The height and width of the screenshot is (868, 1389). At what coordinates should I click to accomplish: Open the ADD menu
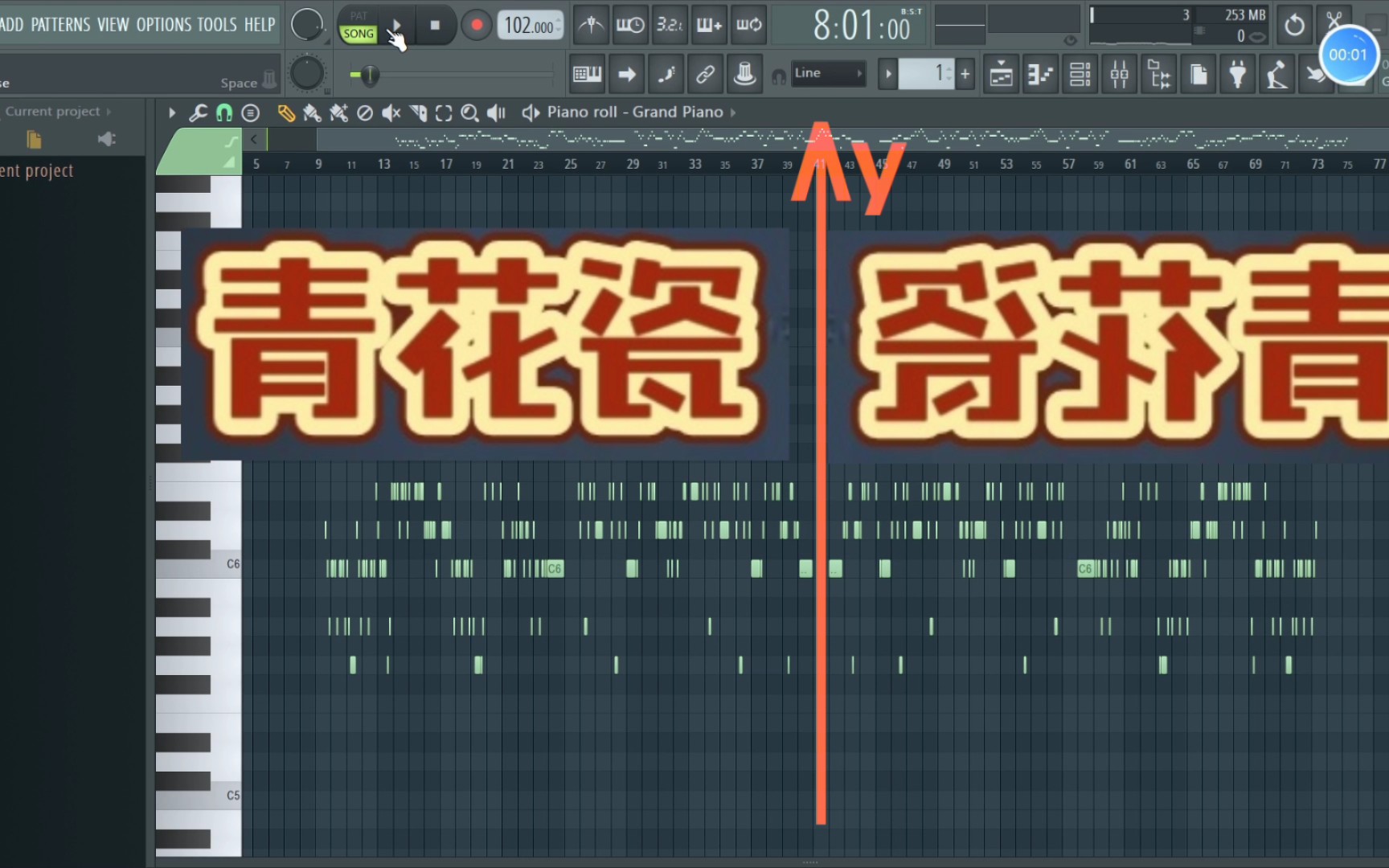pyautogui.click(x=12, y=25)
